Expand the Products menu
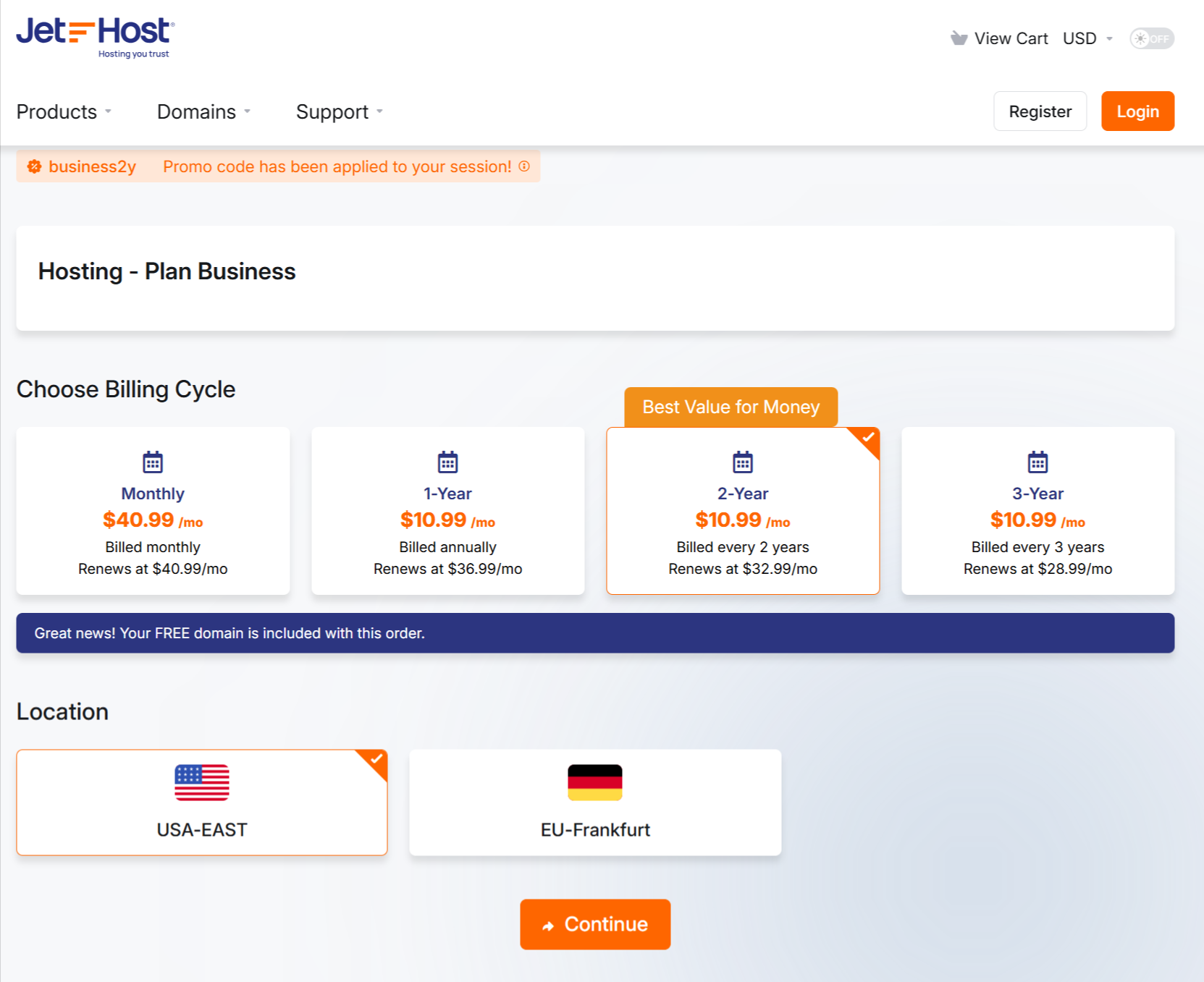This screenshot has width=1204, height=982. pos(64,111)
